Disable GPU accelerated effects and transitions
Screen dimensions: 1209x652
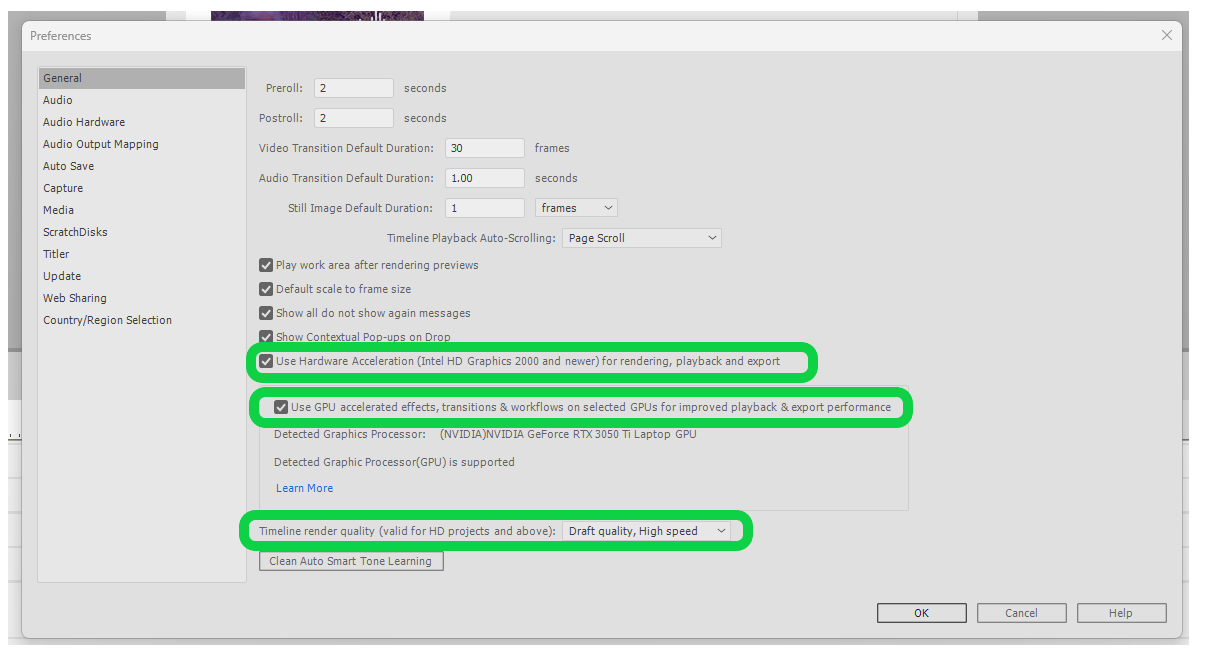281,407
